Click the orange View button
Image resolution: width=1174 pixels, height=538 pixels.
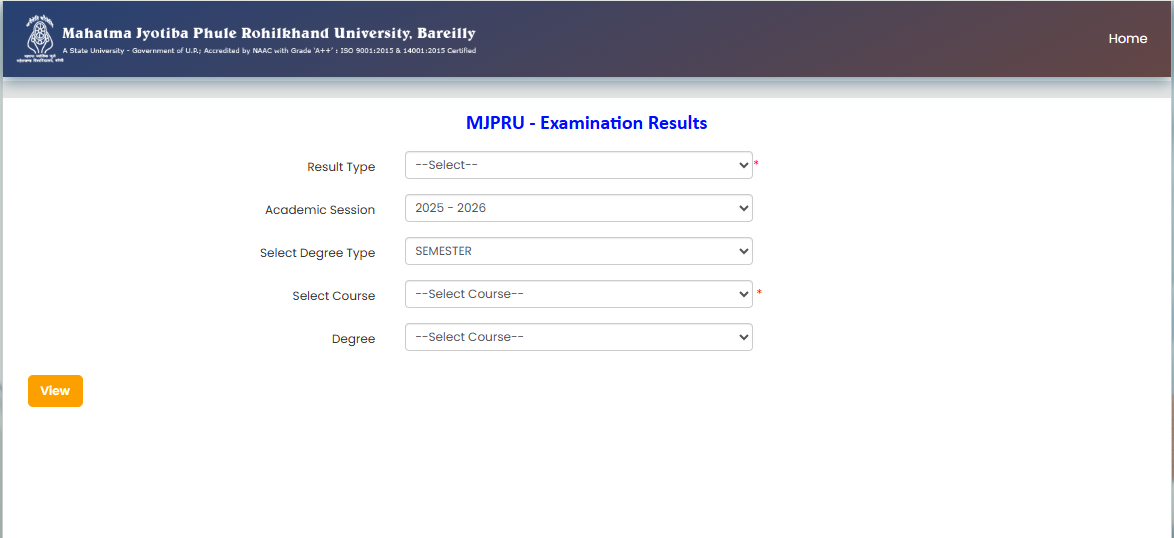click(x=55, y=391)
